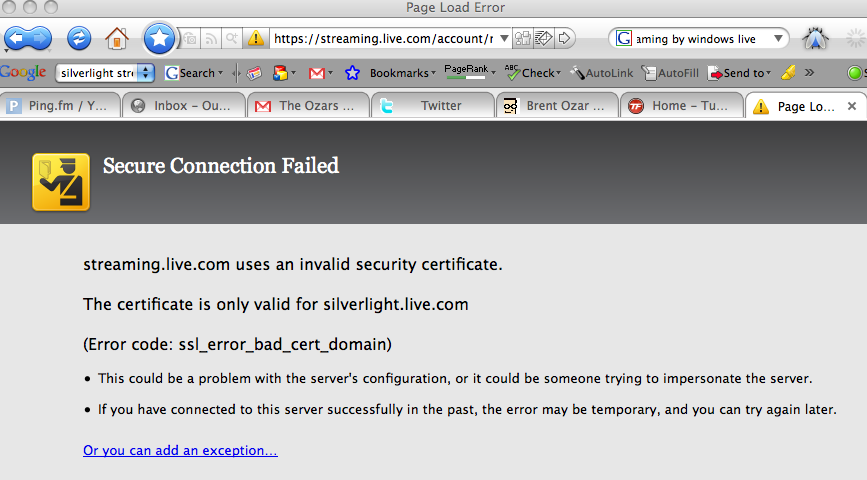Open the Google toolbar search box dropdown

[x=147, y=72]
